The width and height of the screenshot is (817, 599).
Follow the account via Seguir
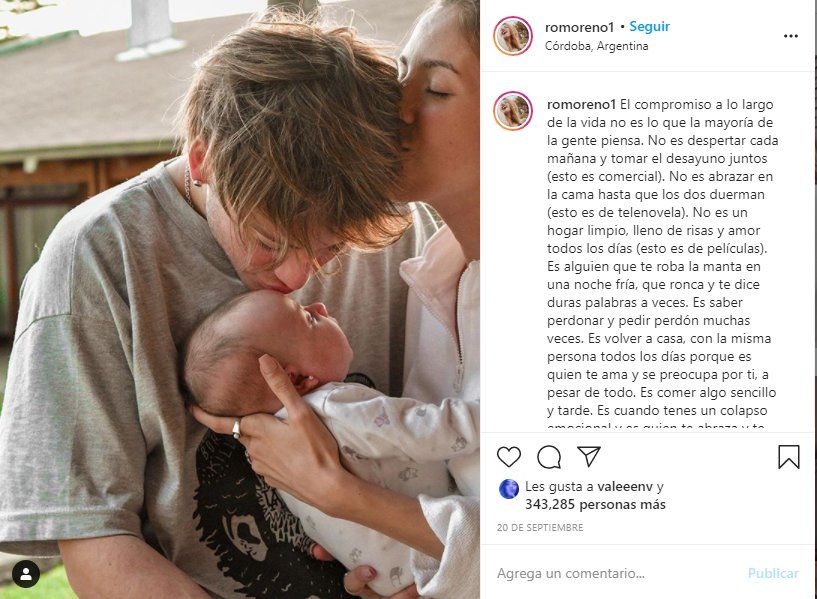point(649,27)
